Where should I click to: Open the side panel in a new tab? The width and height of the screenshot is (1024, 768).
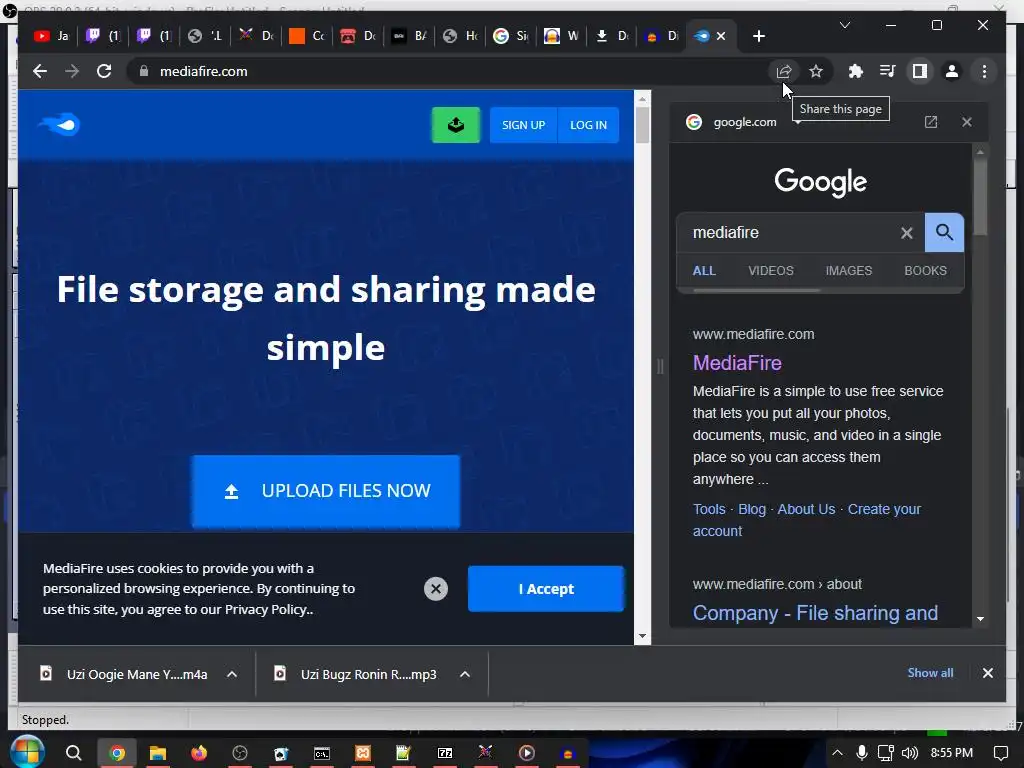[931, 122]
